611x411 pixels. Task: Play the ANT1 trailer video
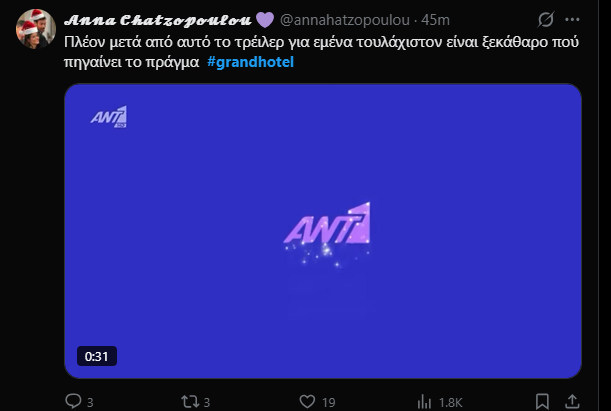tap(323, 231)
